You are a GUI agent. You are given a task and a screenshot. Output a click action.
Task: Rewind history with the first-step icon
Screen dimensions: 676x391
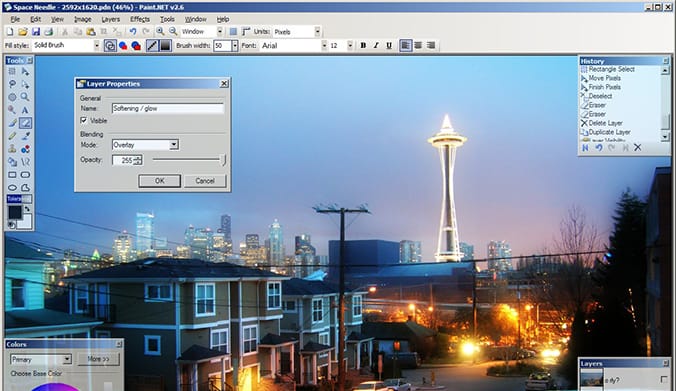(x=585, y=148)
